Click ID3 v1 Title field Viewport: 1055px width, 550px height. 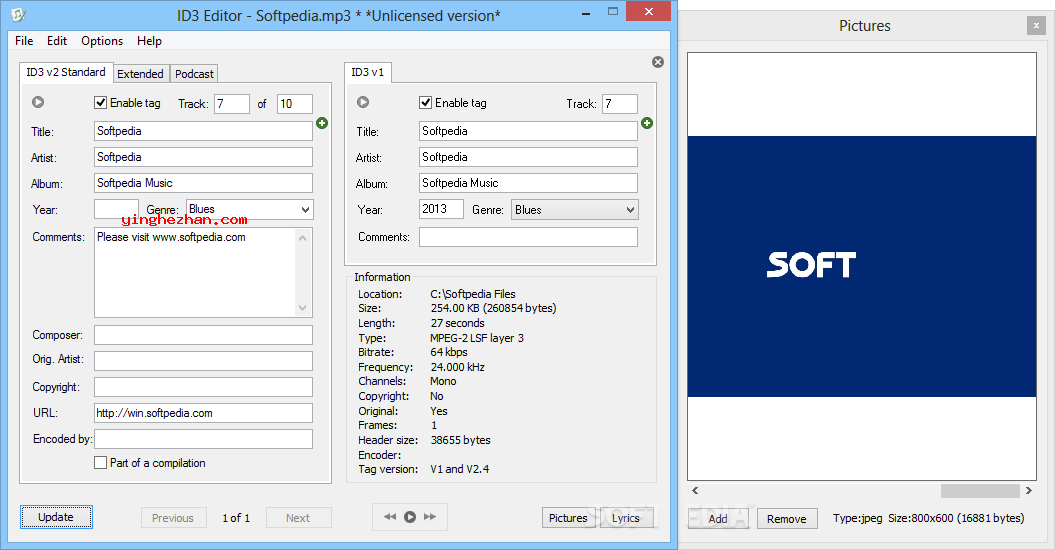click(x=528, y=131)
